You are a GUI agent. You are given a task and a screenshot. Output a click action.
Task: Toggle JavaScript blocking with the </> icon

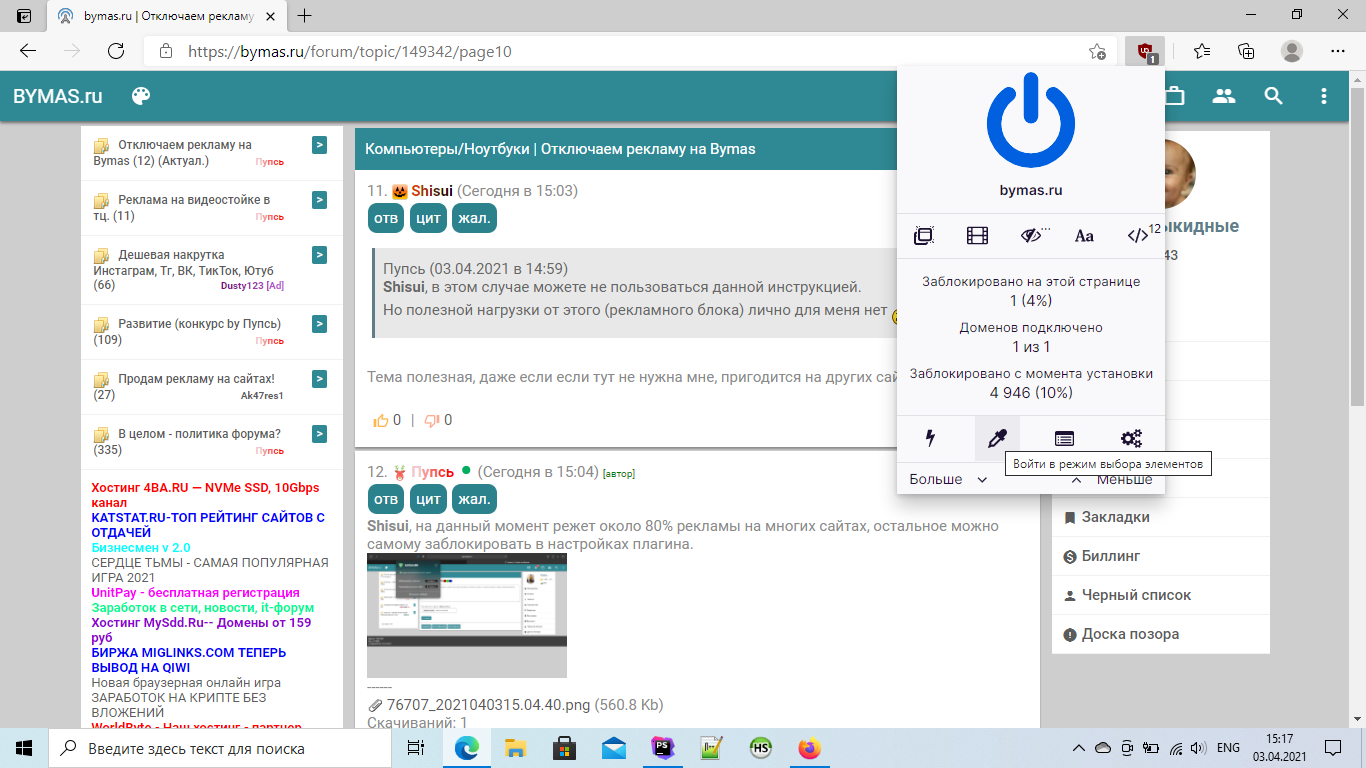pyautogui.click(x=1137, y=236)
